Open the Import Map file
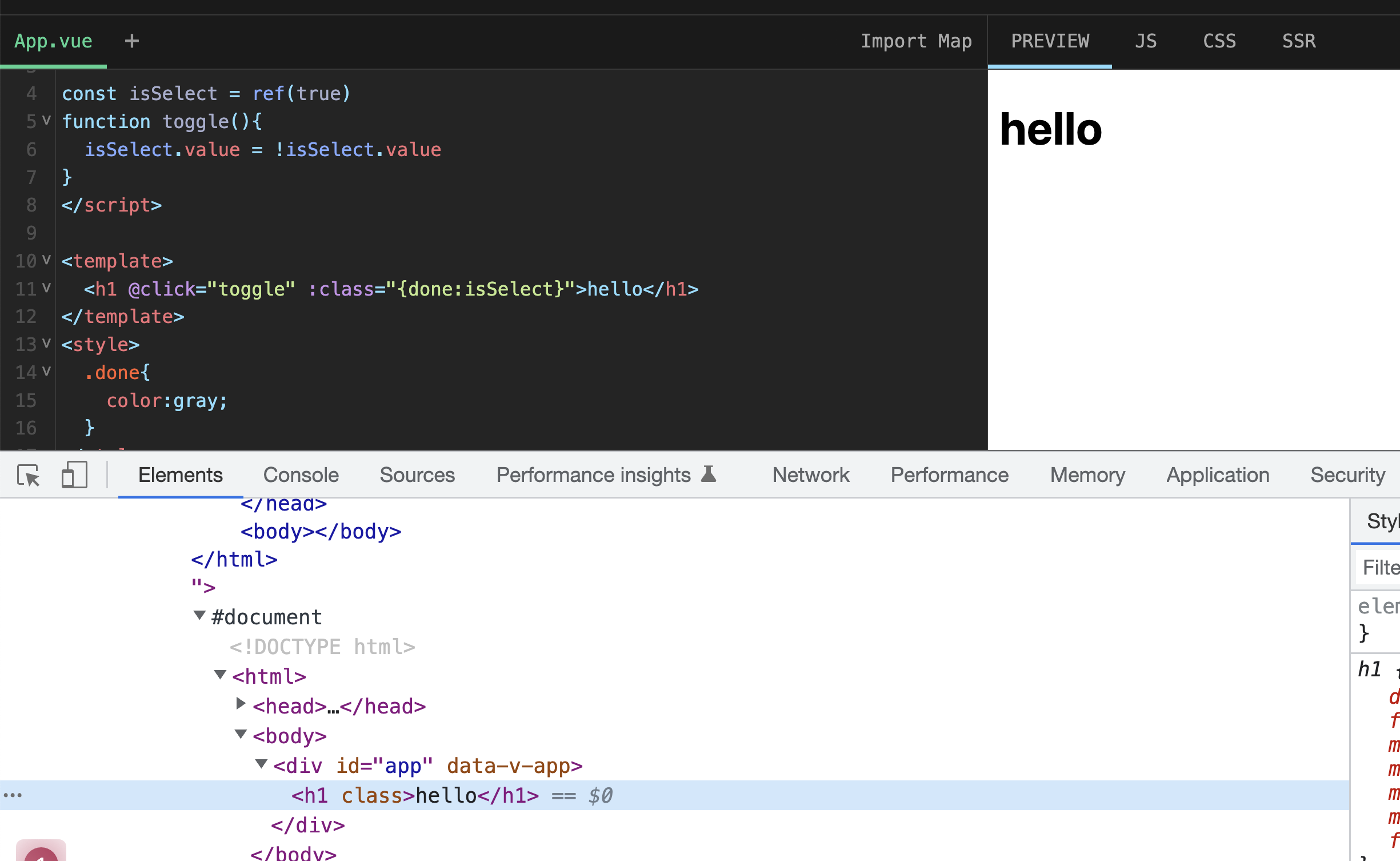 pos(916,41)
